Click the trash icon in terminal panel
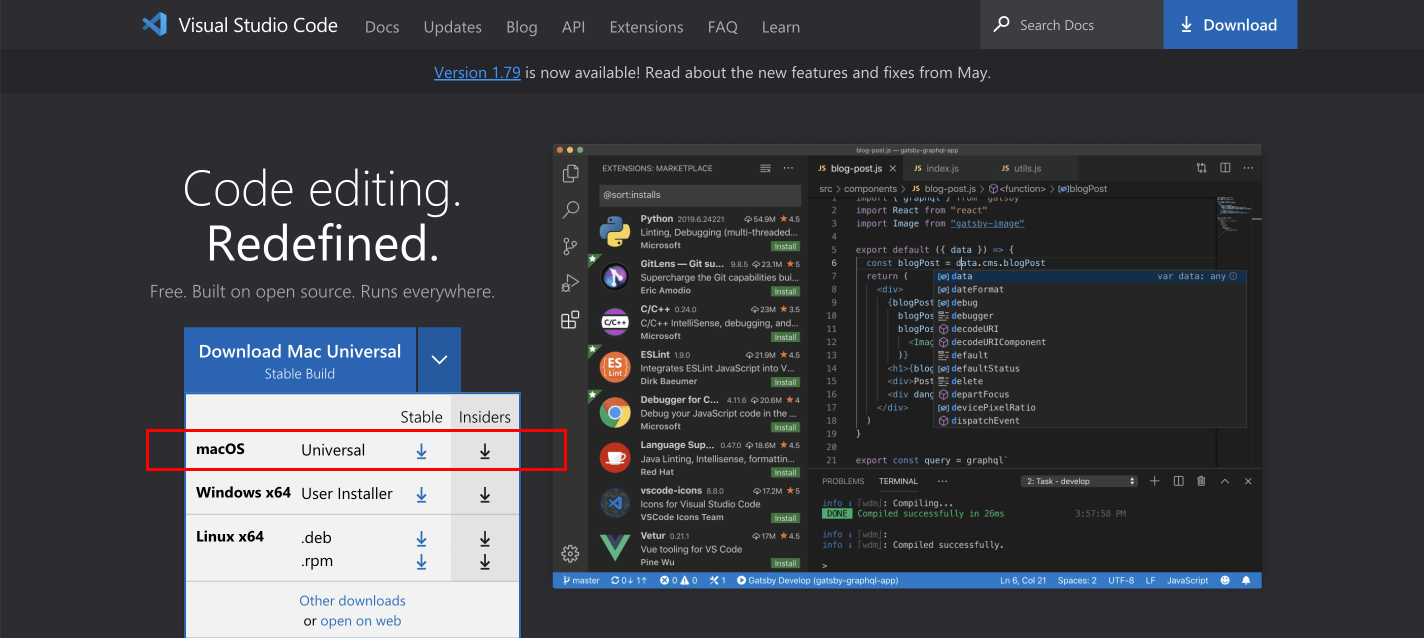Viewport: 1424px width, 638px height. point(1201,481)
